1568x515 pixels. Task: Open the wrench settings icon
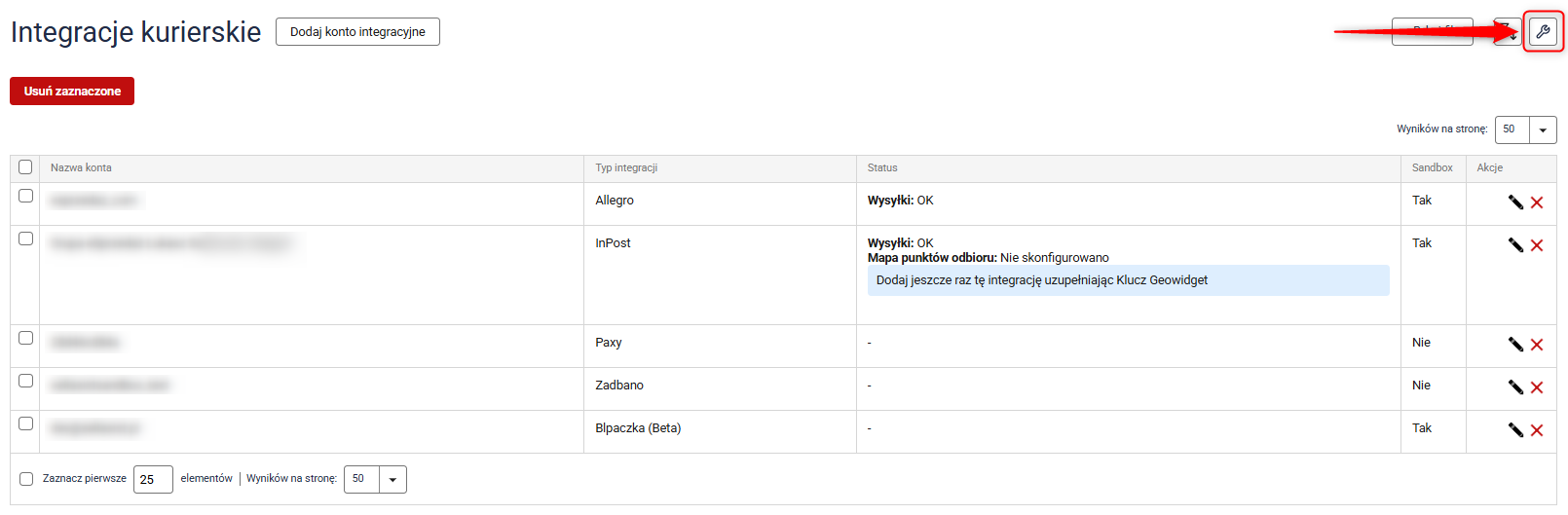click(x=1543, y=32)
